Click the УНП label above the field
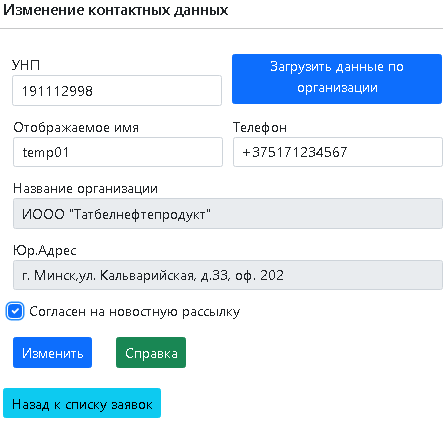443x421 pixels. pos(26,65)
